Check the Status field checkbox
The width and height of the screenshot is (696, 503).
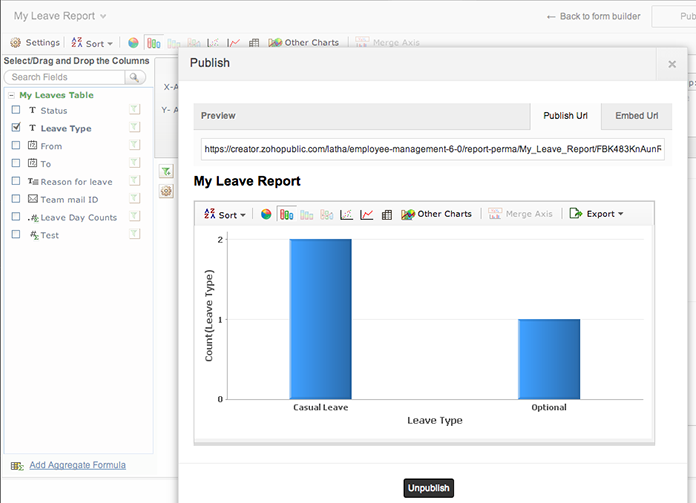pyautogui.click(x=16, y=110)
